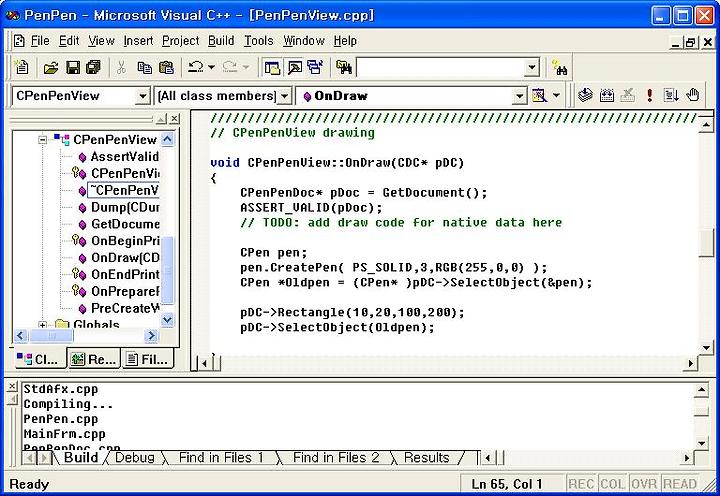This screenshot has width=720, height=496.
Task: Click the Cut scissors icon
Action: coord(121,68)
